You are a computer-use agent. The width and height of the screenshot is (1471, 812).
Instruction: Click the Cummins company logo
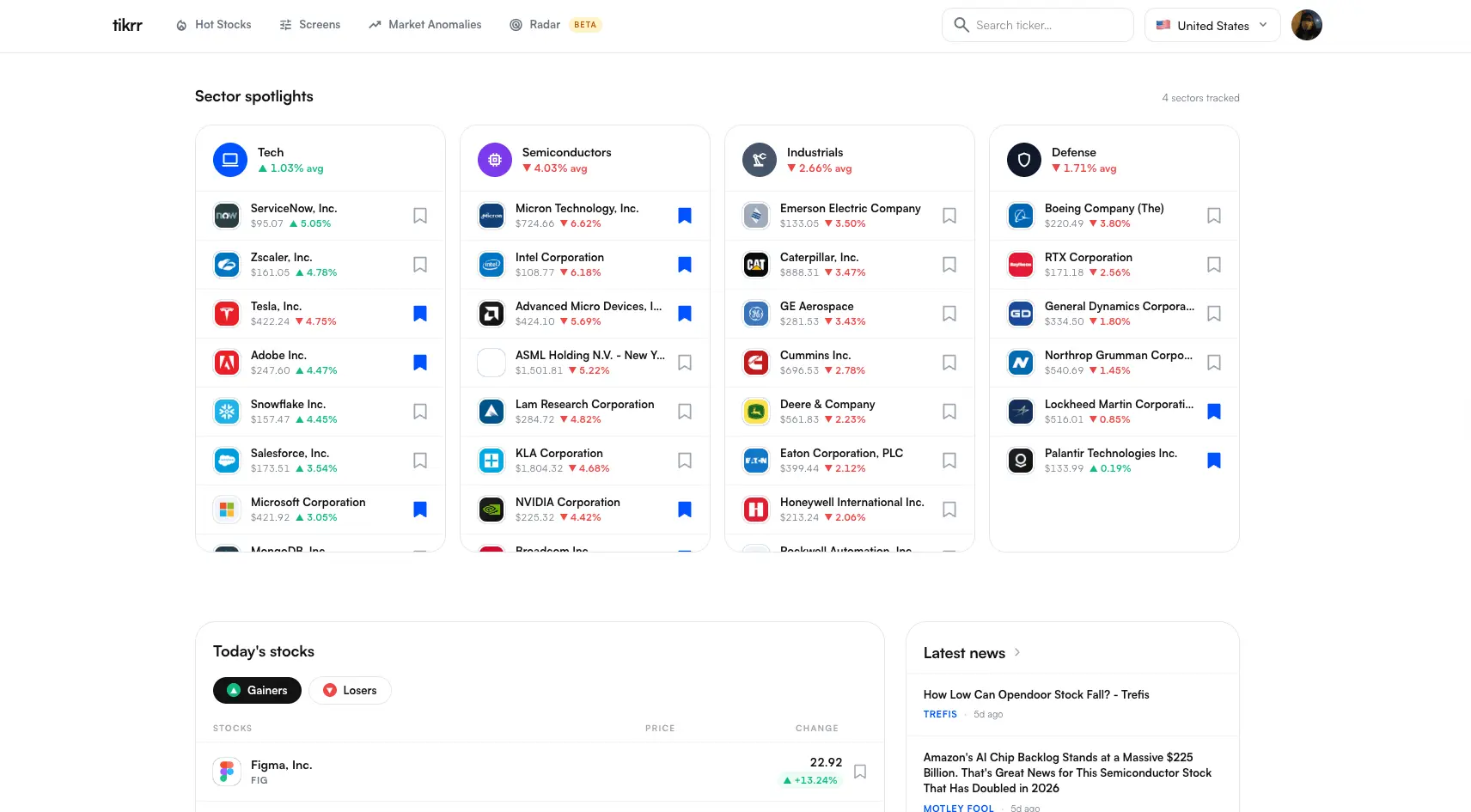(756, 363)
